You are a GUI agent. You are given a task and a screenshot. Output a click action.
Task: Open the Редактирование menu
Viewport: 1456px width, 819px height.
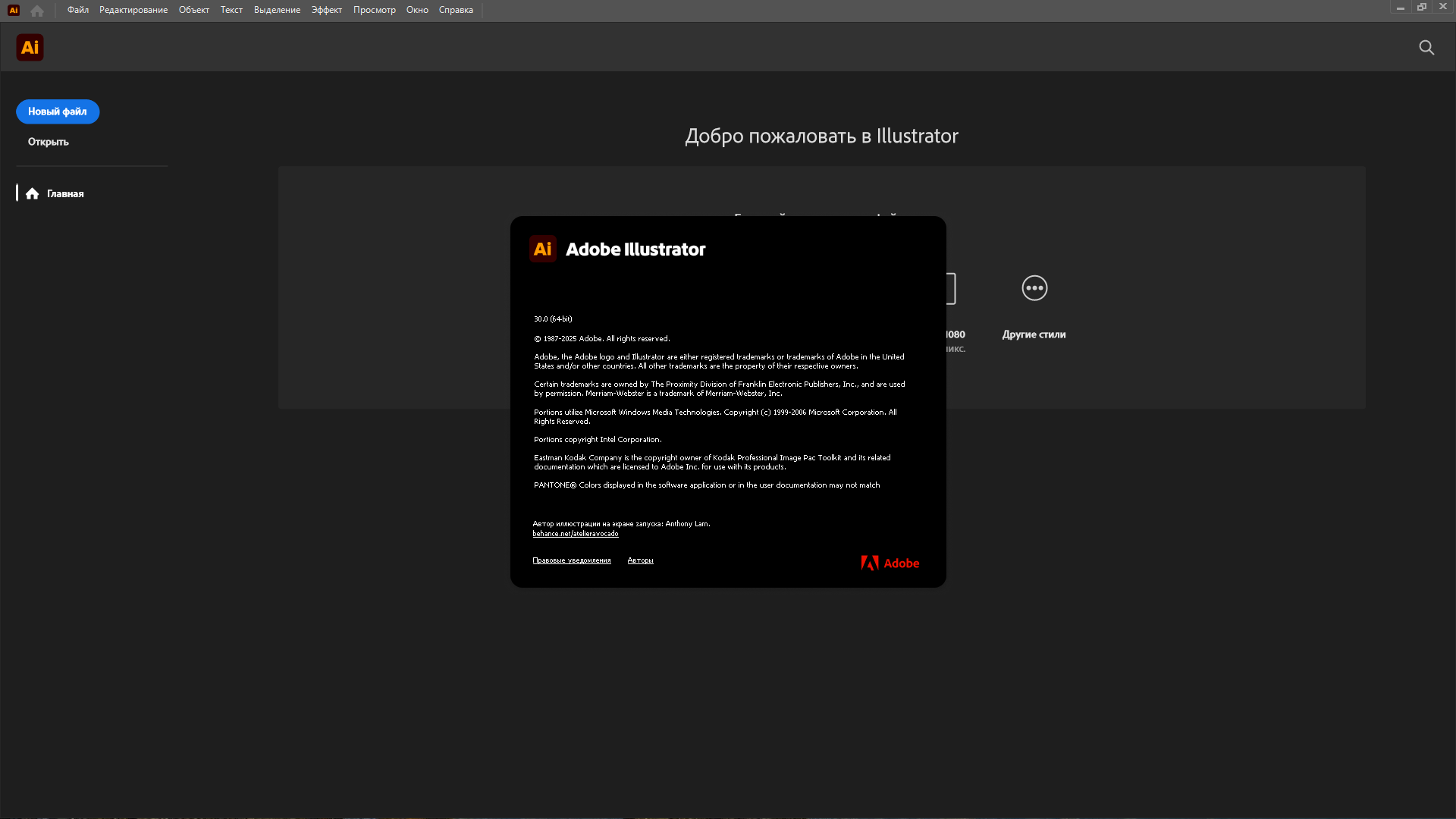point(133,10)
